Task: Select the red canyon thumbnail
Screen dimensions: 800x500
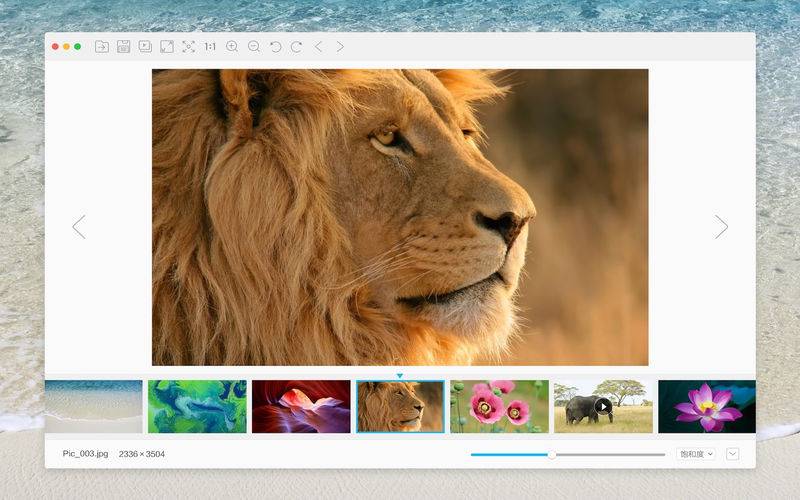Action: pyautogui.click(x=301, y=407)
